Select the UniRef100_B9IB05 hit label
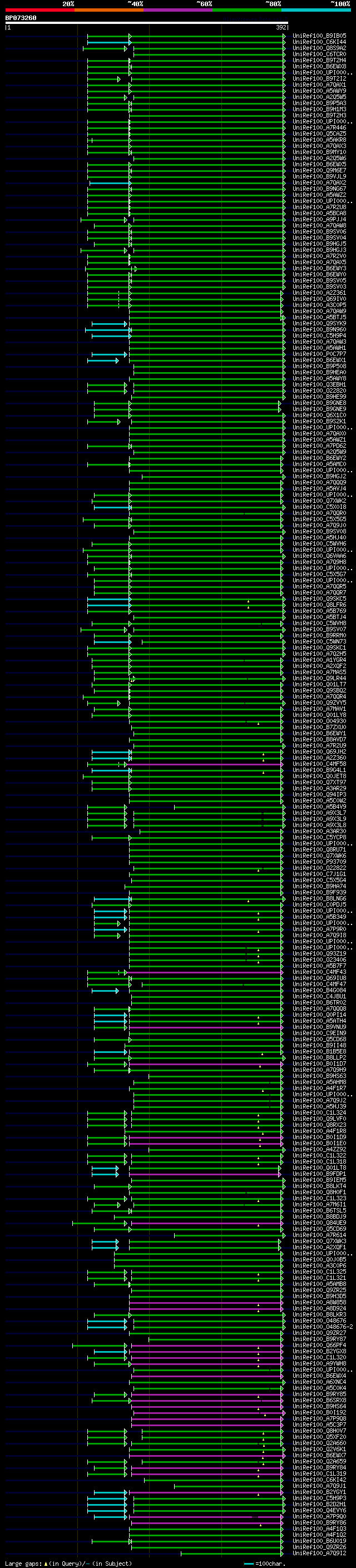Screen dimensions: 356x1568 319,36
